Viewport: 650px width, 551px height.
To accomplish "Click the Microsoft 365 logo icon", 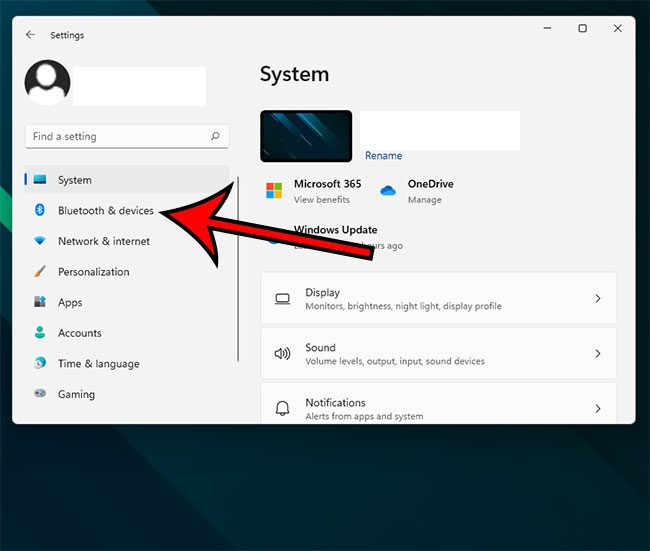I will (x=274, y=190).
